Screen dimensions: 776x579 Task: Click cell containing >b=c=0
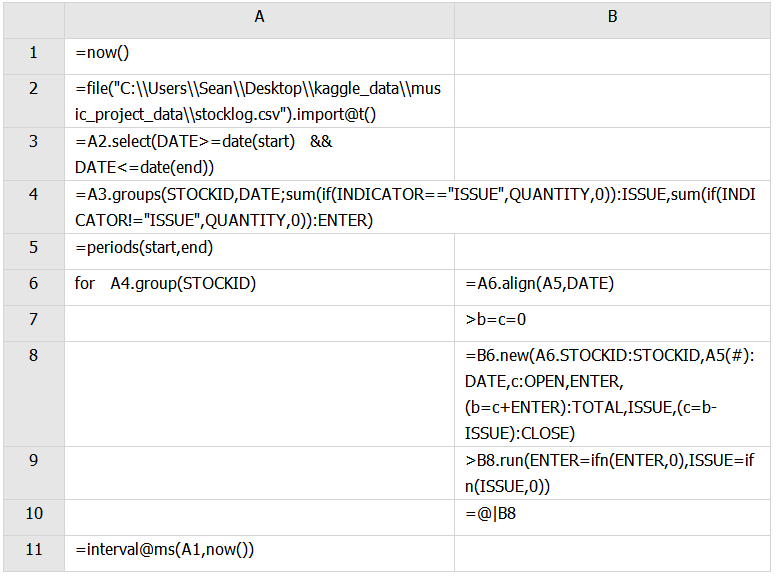612,323
